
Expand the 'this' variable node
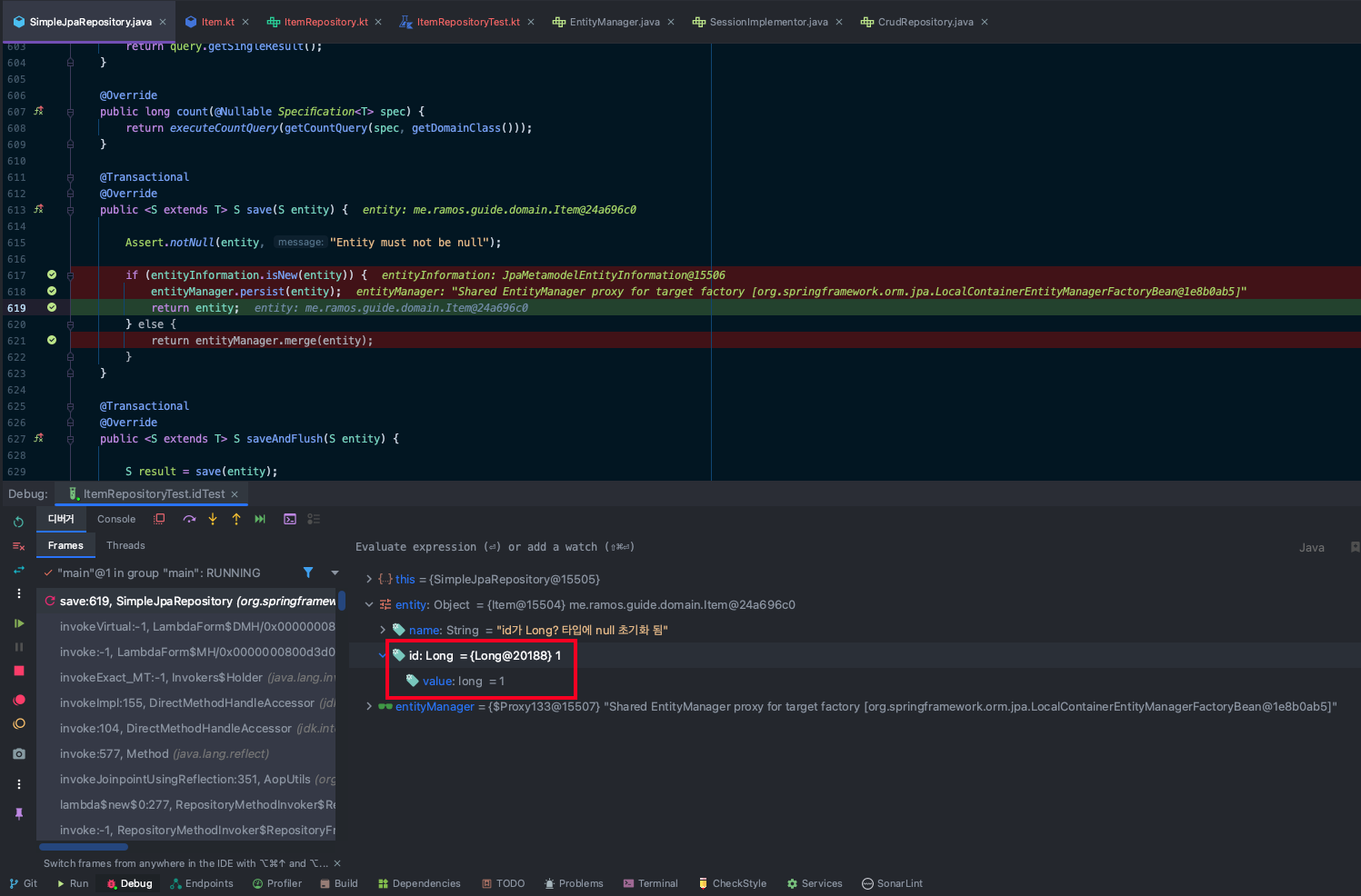coord(369,579)
